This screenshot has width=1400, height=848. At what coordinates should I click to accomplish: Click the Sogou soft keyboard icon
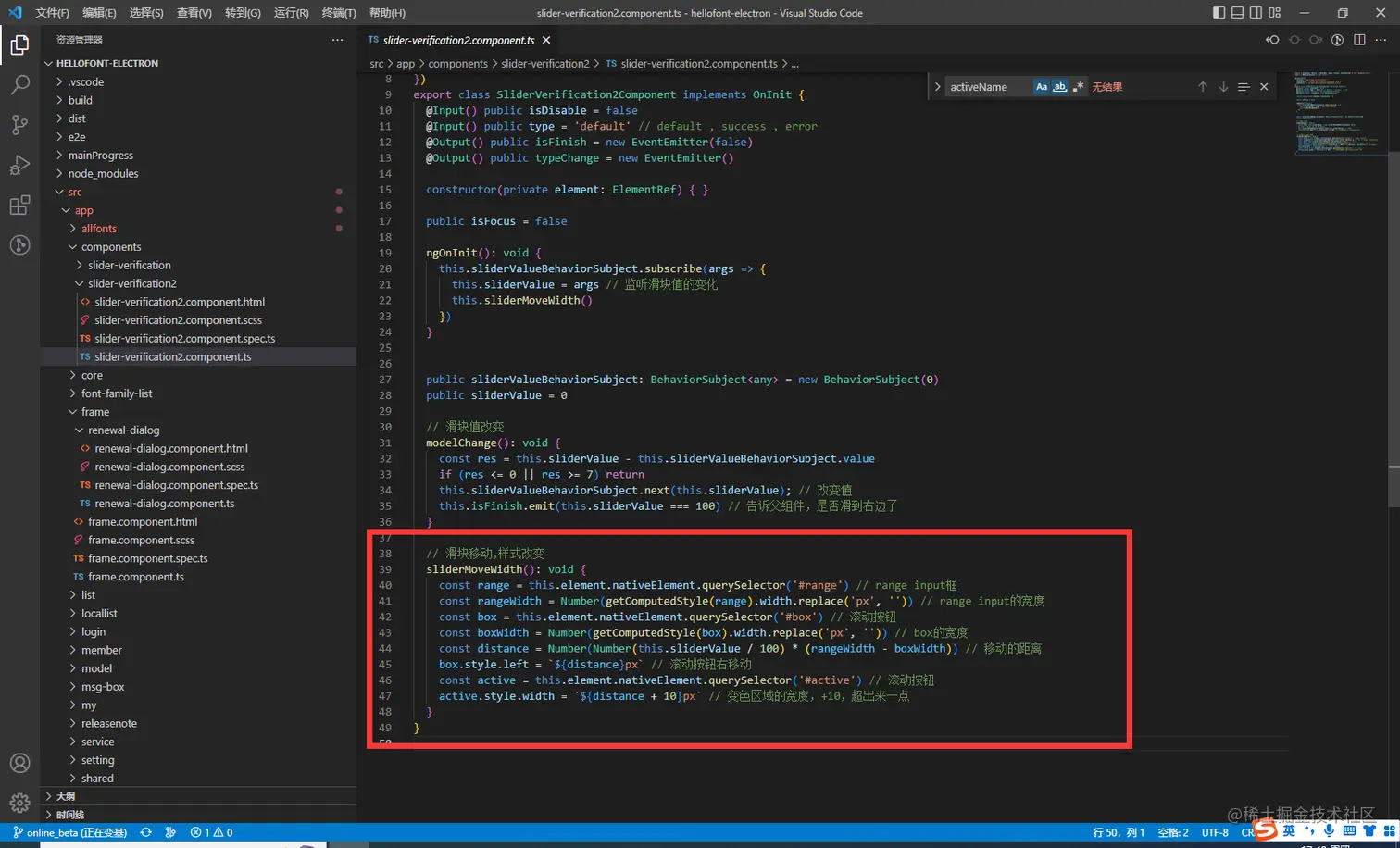tap(1349, 830)
